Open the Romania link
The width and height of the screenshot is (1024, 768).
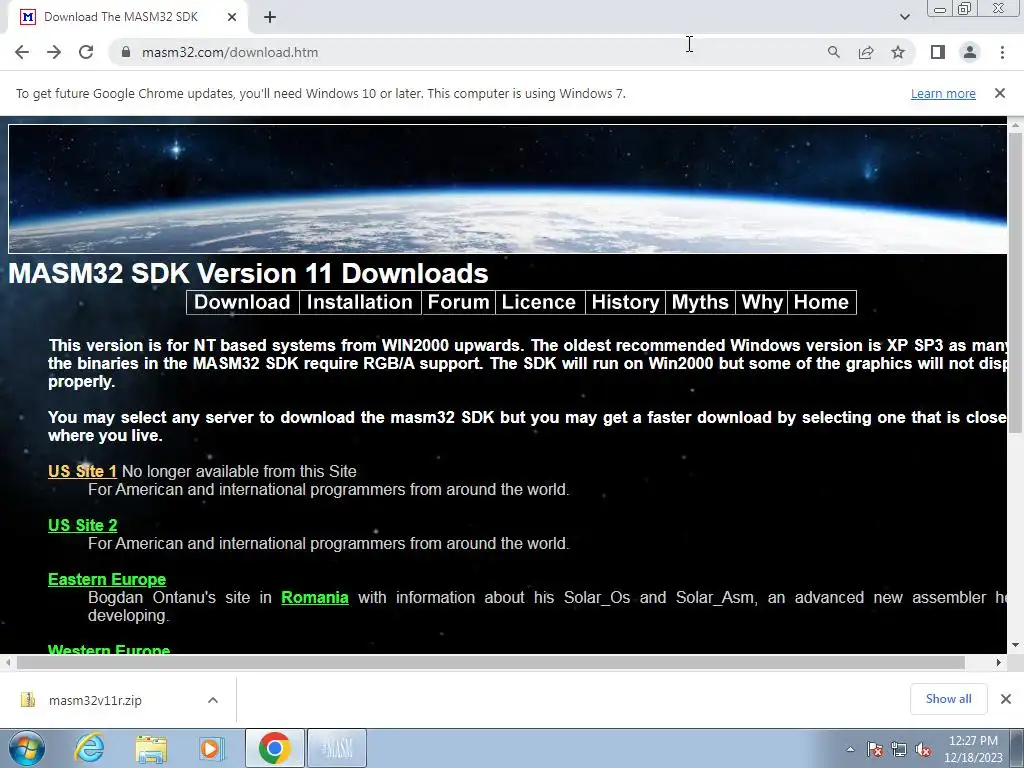315,598
